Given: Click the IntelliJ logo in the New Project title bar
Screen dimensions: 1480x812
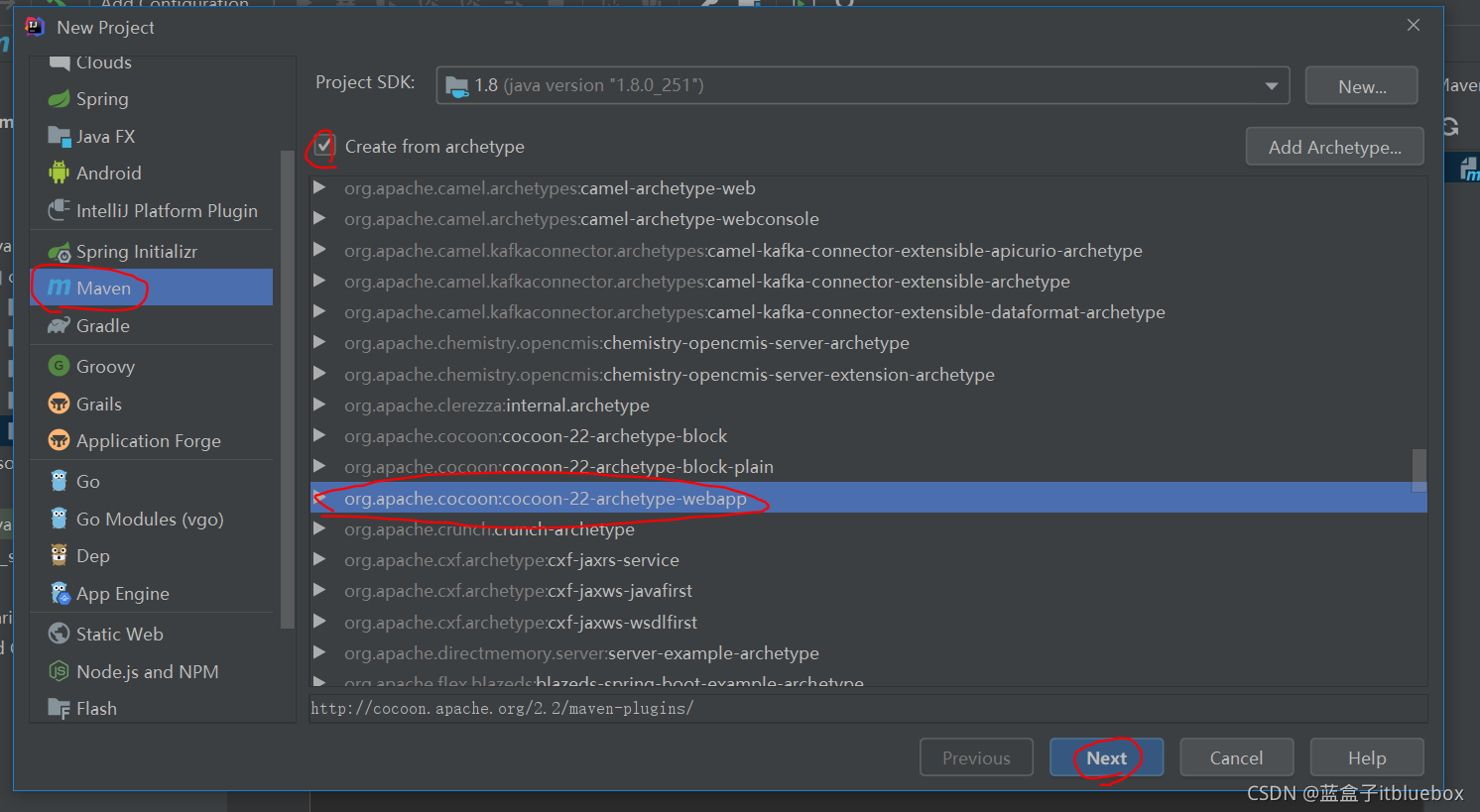Looking at the screenshot, I should pos(35,27).
